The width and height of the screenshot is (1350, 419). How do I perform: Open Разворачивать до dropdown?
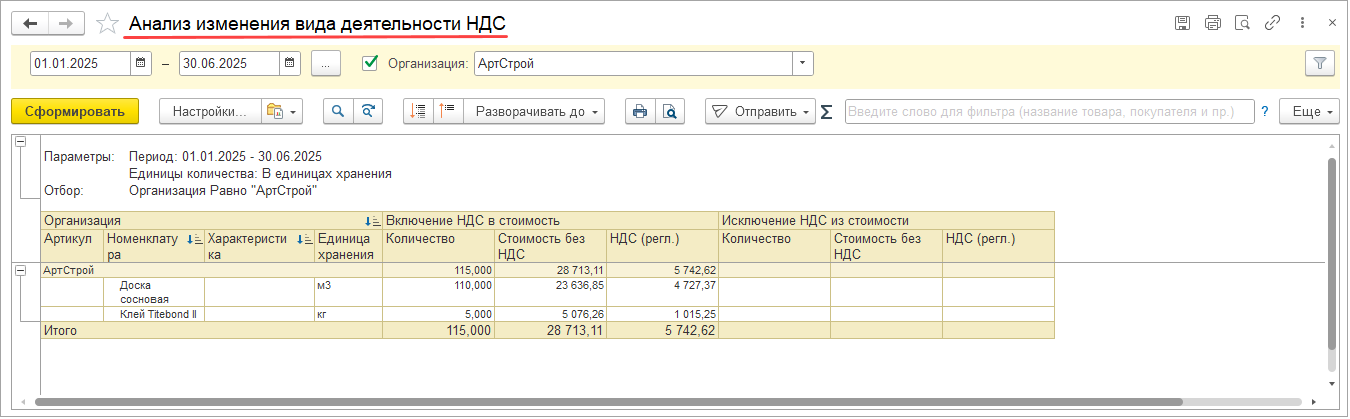(536, 111)
